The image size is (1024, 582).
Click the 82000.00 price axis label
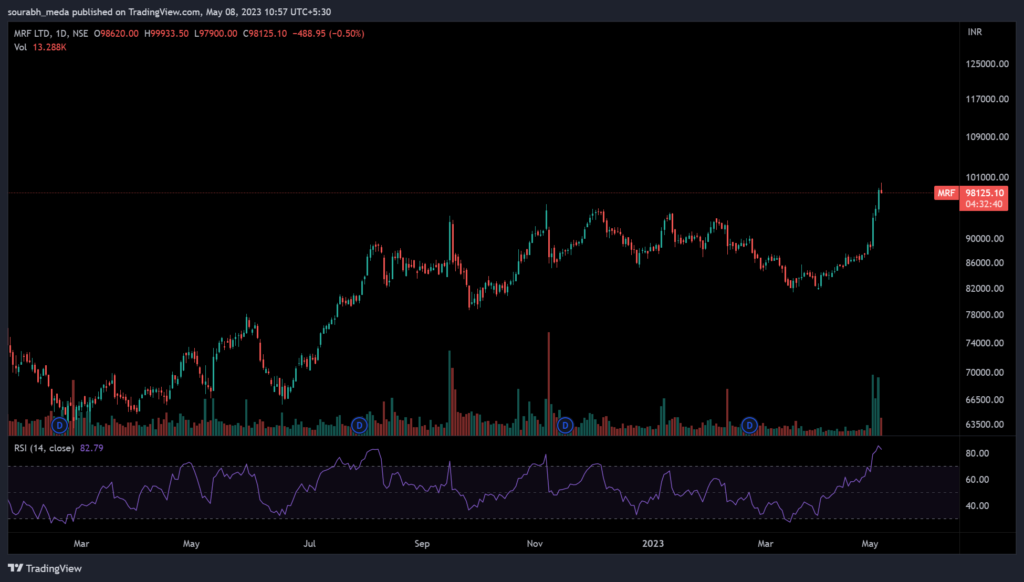pyautogui.click(x=985, y=289)
